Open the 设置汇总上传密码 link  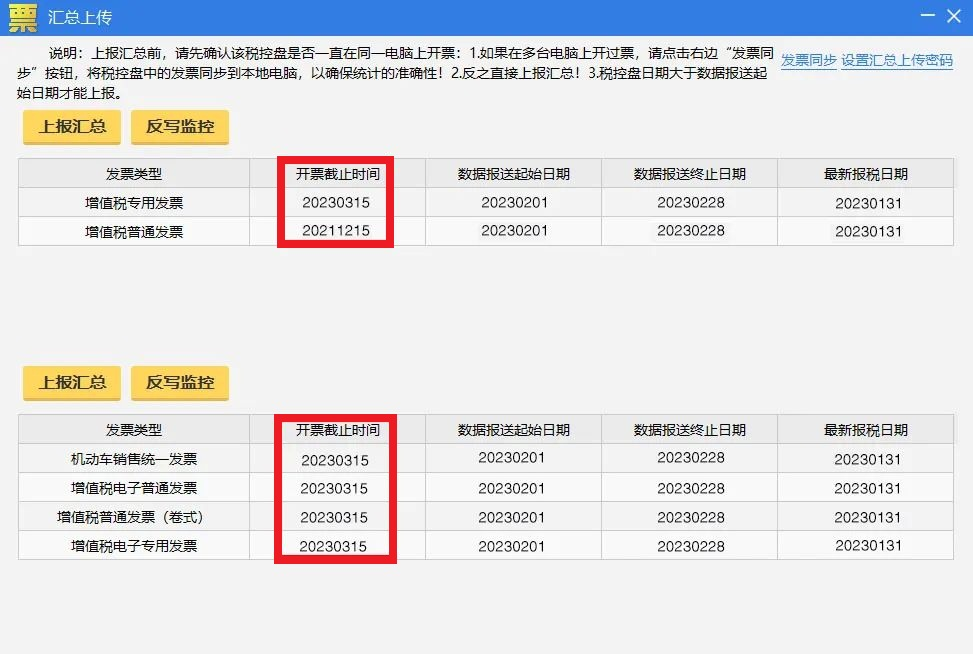coord(897,60)
